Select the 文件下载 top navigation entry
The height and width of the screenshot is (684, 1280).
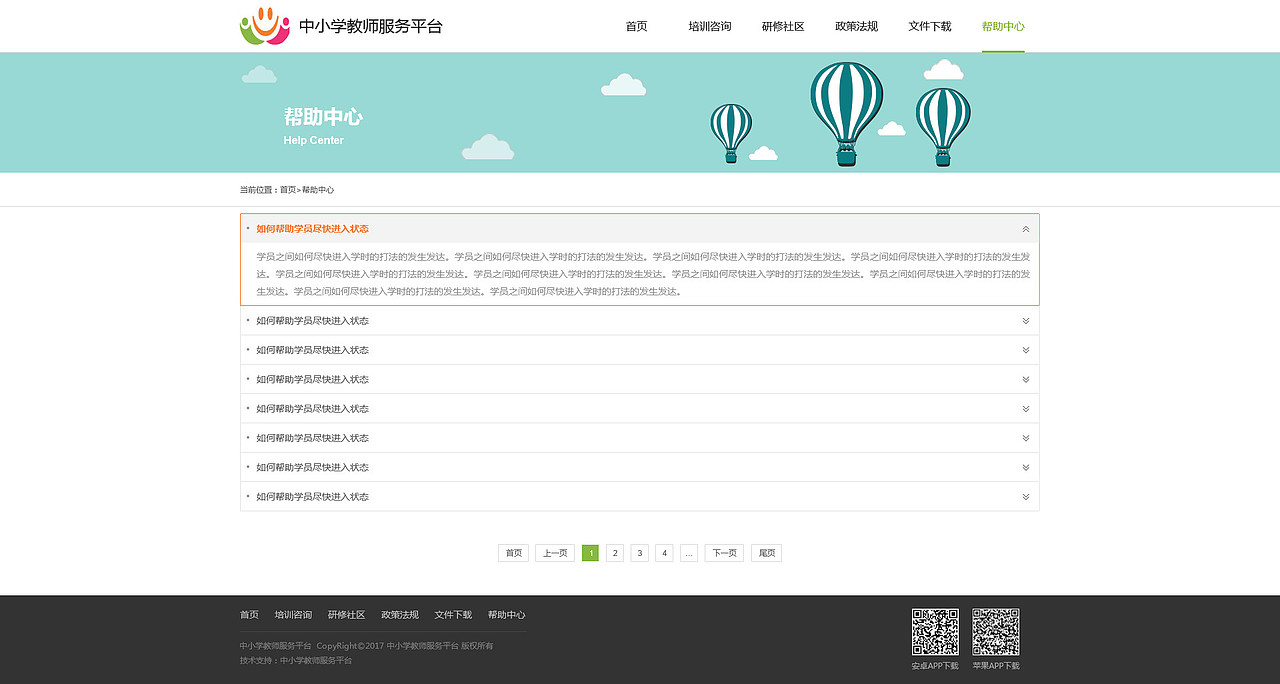coord(930,26)
